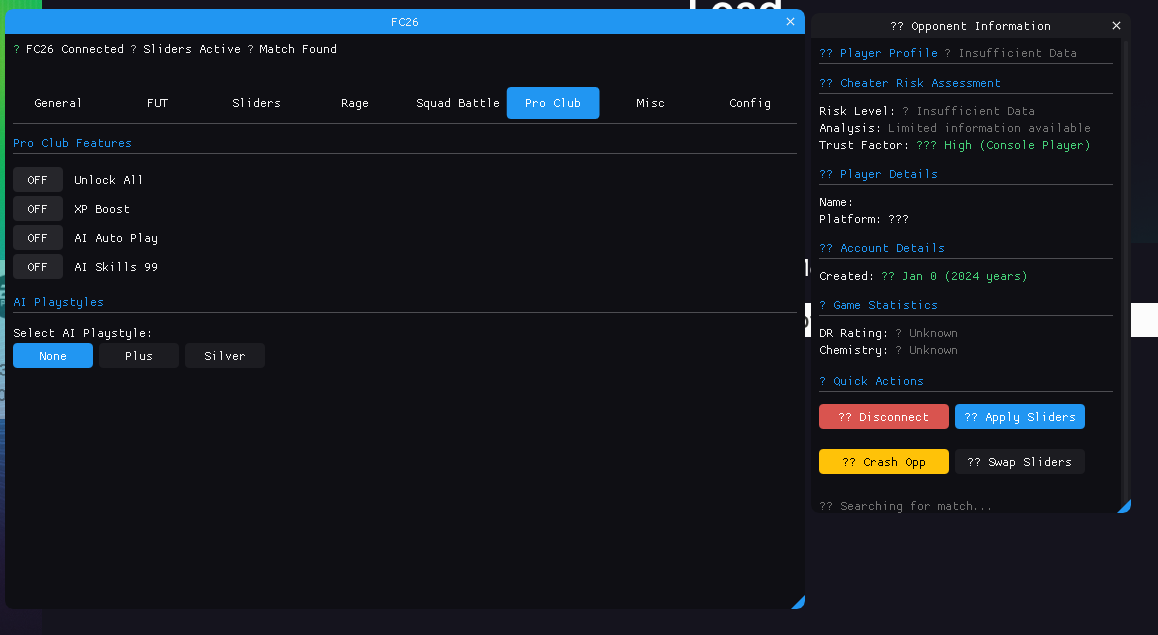The width and height of the screenshot is (1158, 635).
Task: Click the AI Playstyles heading
Action: click(58, 302)
